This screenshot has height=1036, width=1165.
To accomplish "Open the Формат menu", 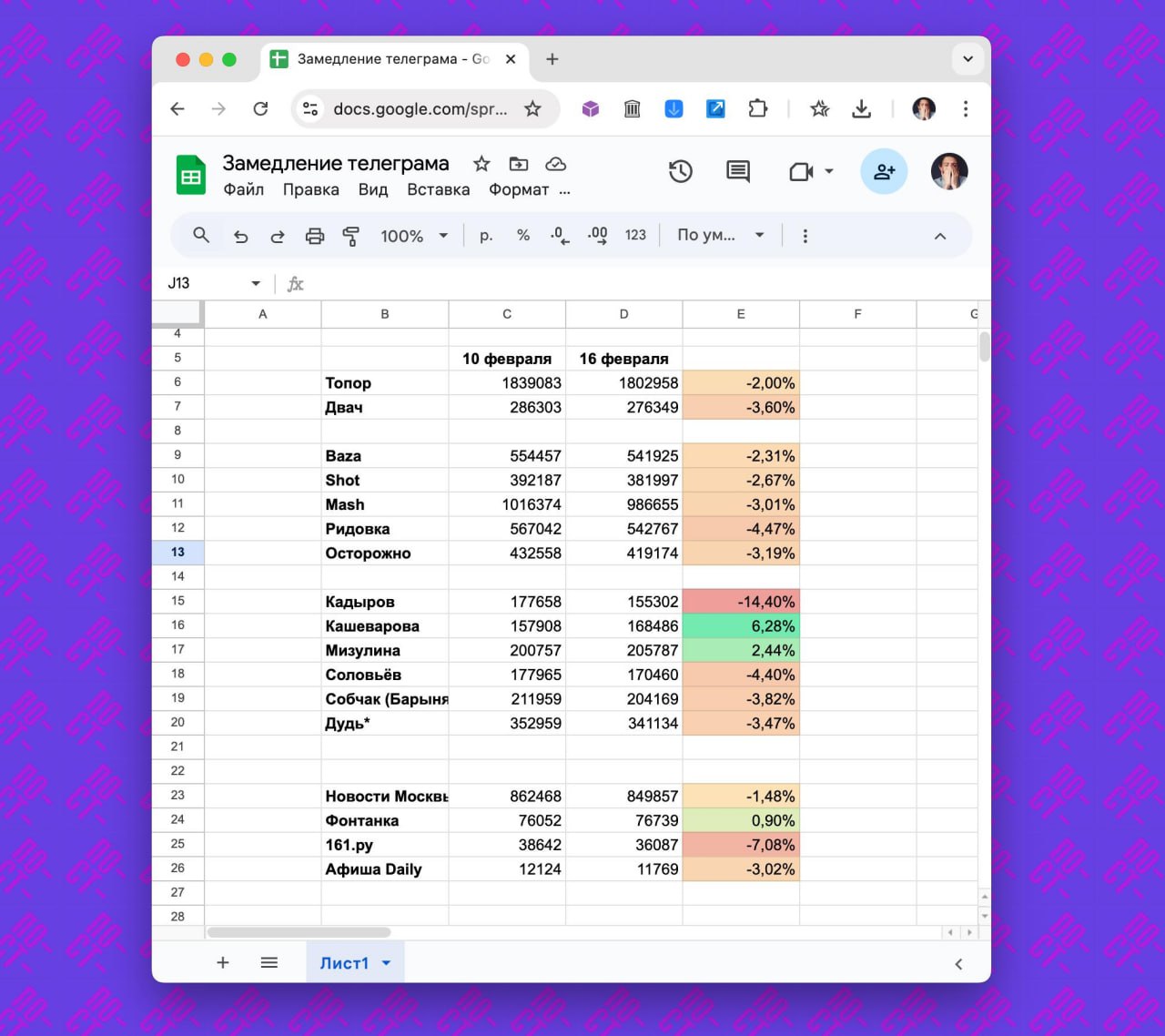I will tap(519, 189).
